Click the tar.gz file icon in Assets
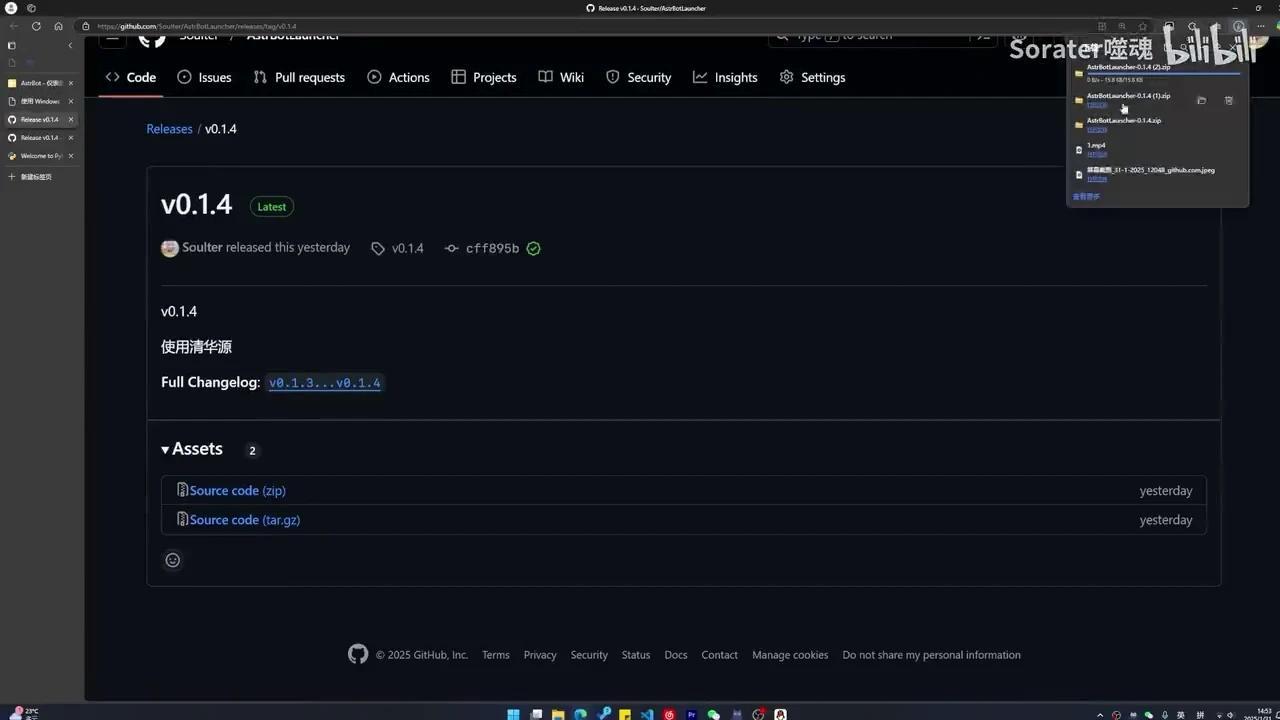This screenshot has height=720, width=1280. pos(183,519)
